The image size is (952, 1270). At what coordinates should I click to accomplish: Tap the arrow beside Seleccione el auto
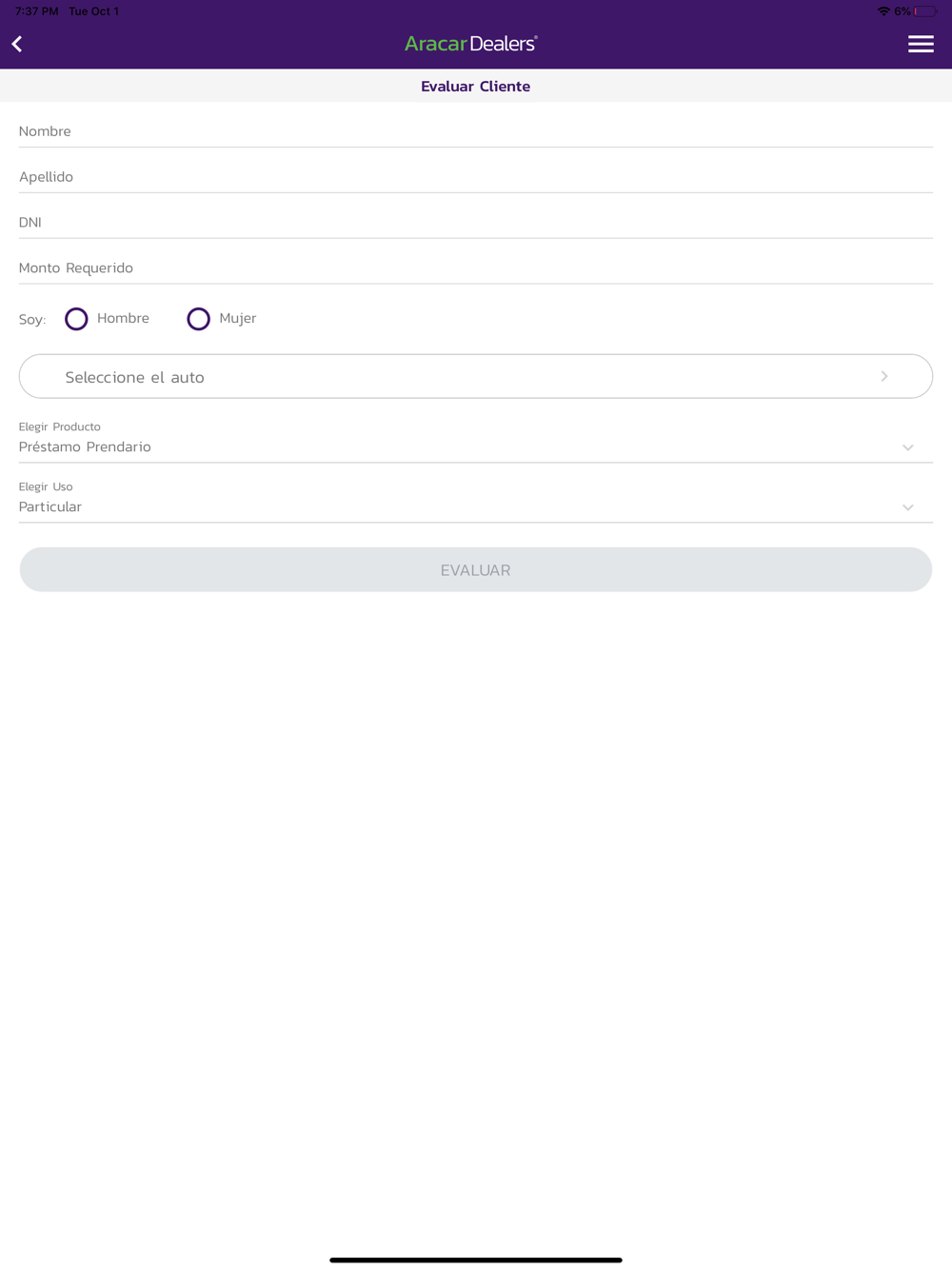click(884, 377)
